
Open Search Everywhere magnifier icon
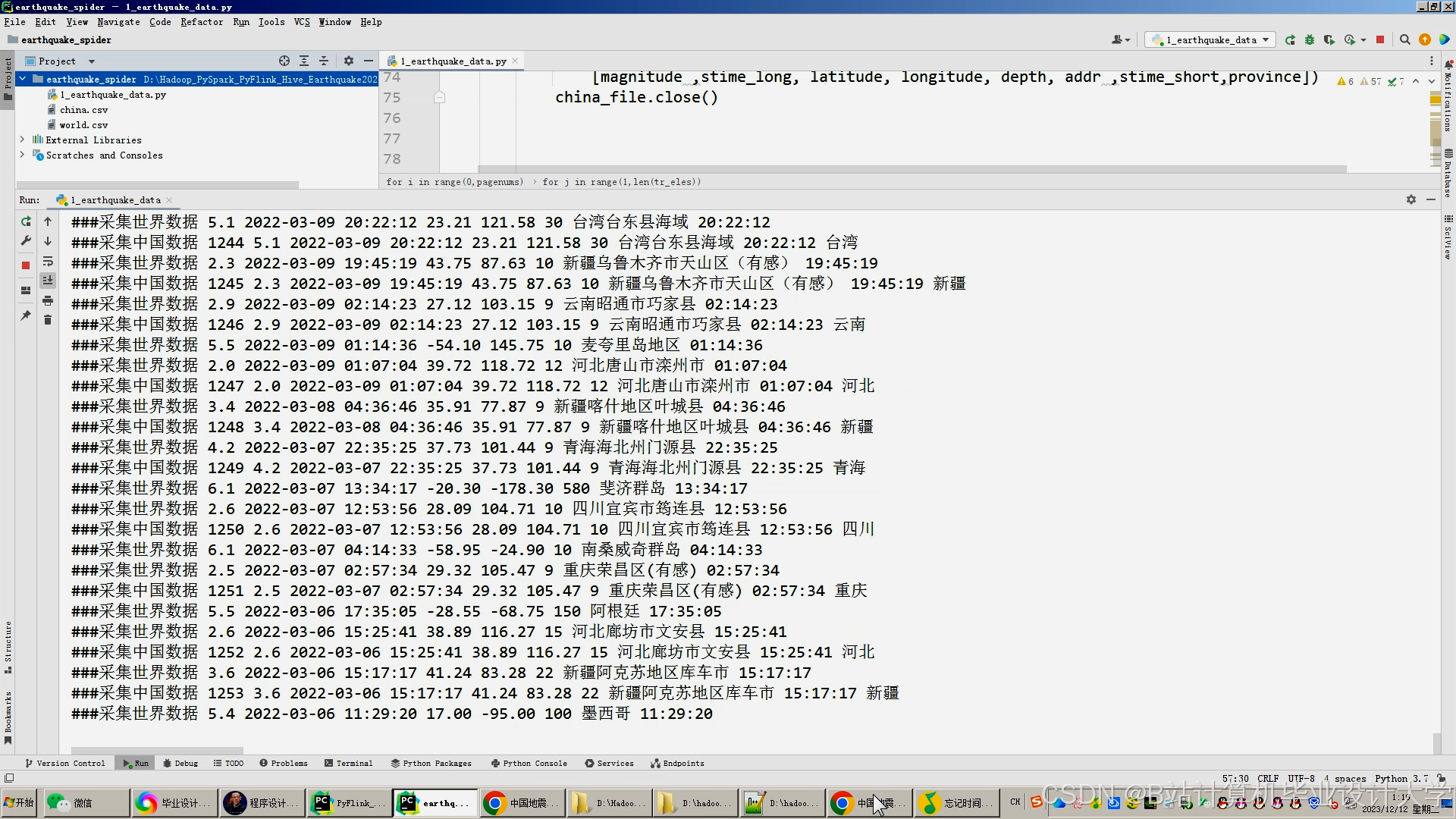click(1404, 40)
